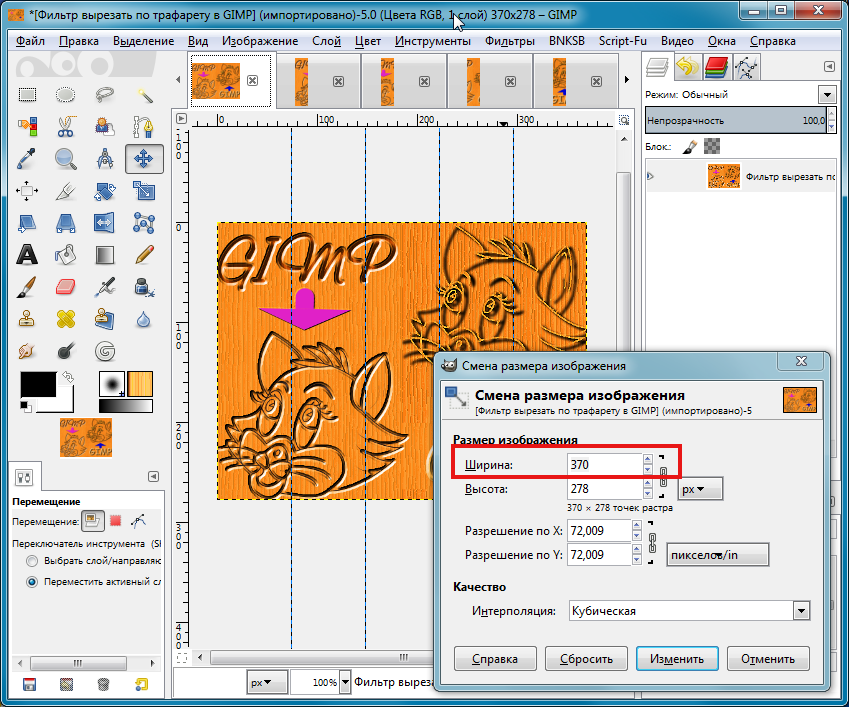Open the Фильтры menu
Viewport: 849px width, 707px height.
point(510,41)
